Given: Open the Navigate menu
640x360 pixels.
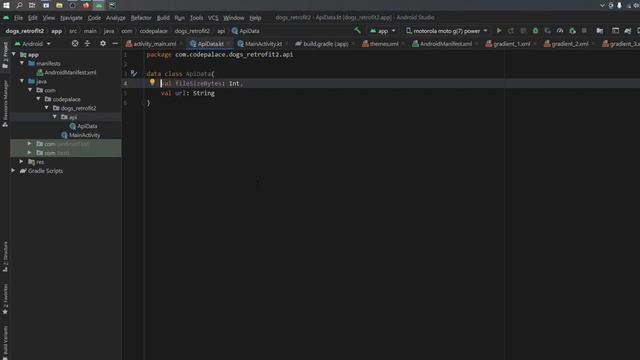Looking at the screenshot, I should click(71, 18).
